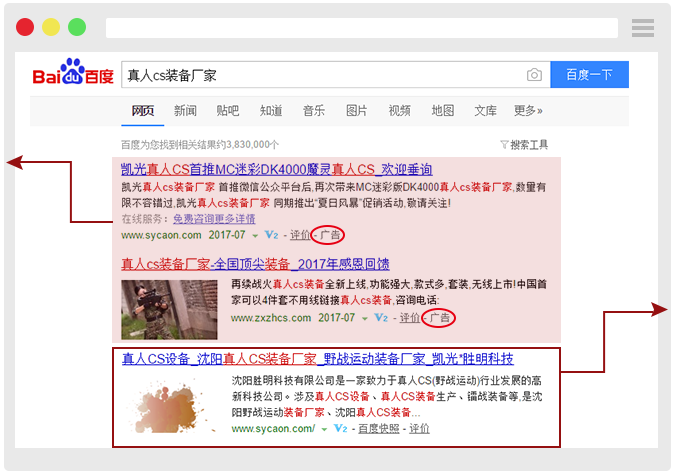Click www.sycaon.com/ URL in third result
This screenshot has height=476, width=676.
[x=273, y=429]
